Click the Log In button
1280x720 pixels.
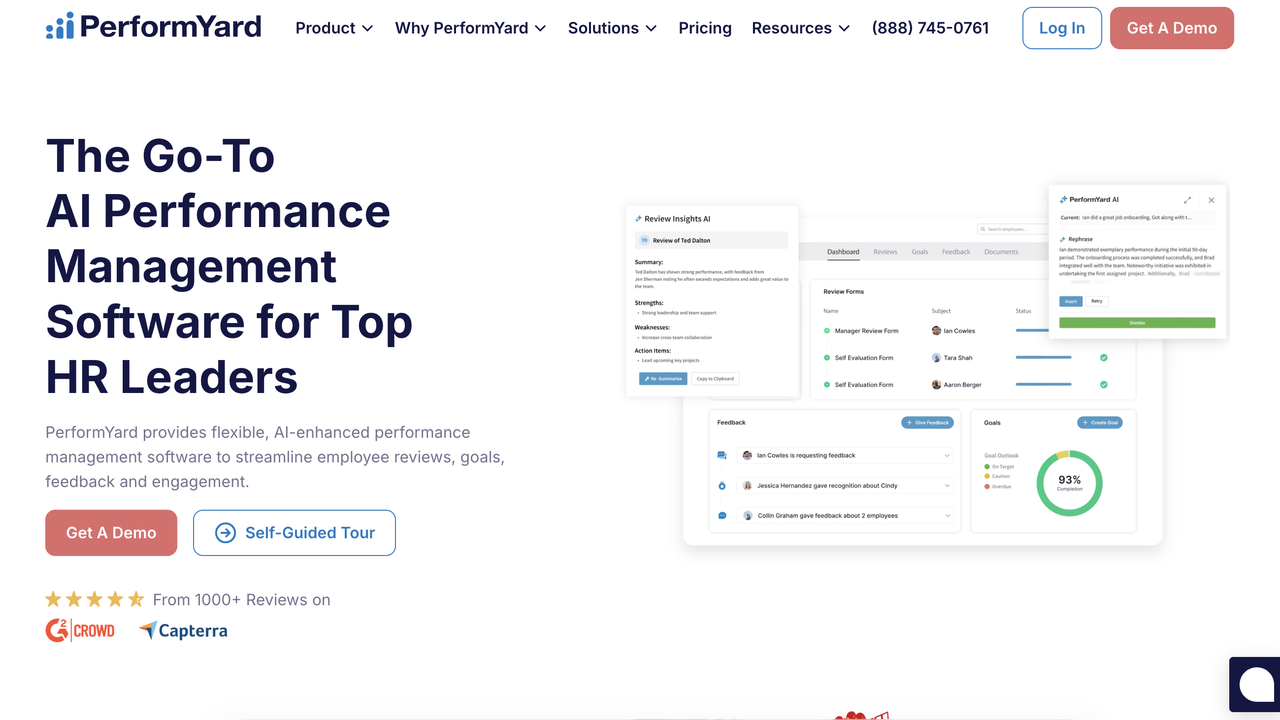pyautogui.click(x=1062, y=28)
